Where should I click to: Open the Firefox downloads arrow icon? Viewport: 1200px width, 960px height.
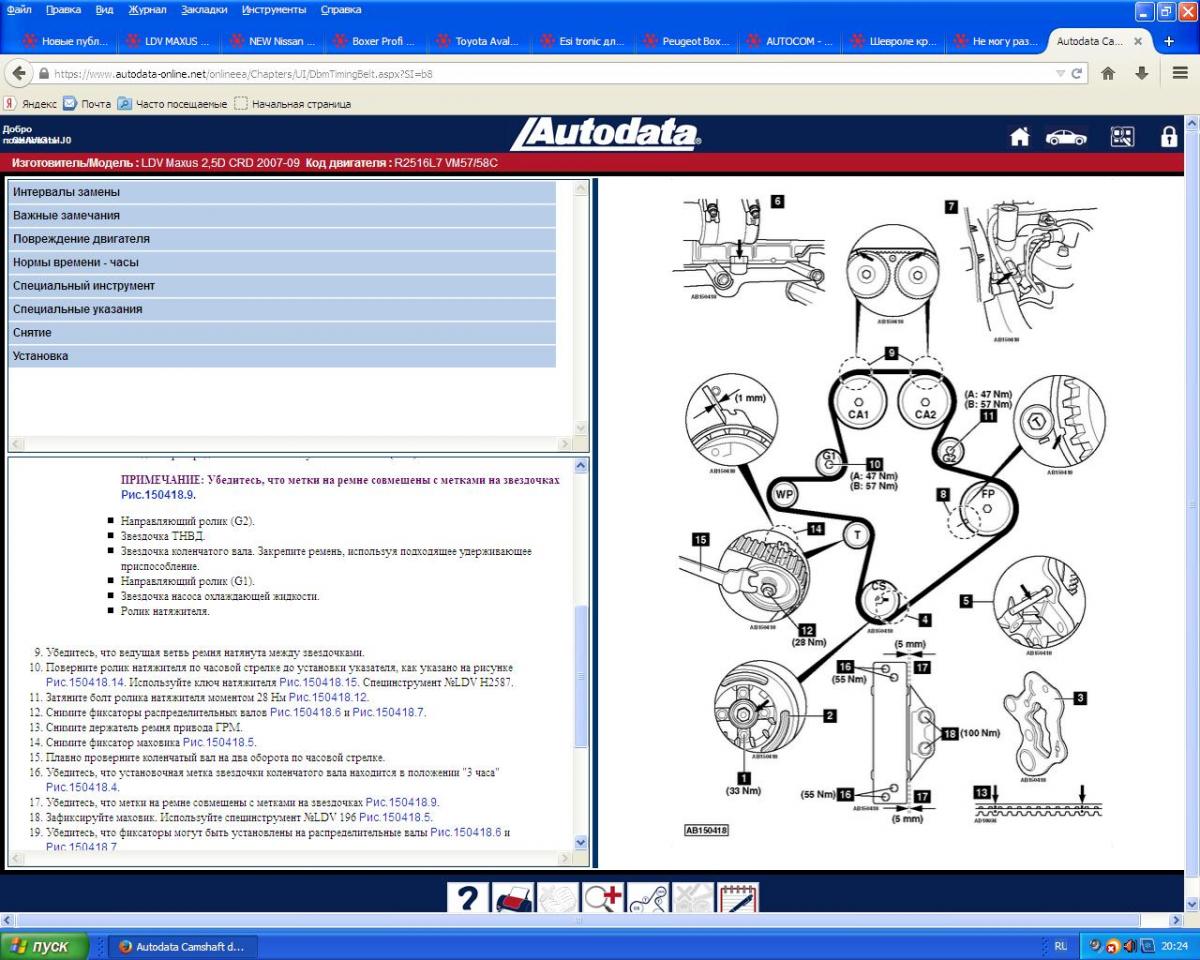click(x=1142, y=74)
